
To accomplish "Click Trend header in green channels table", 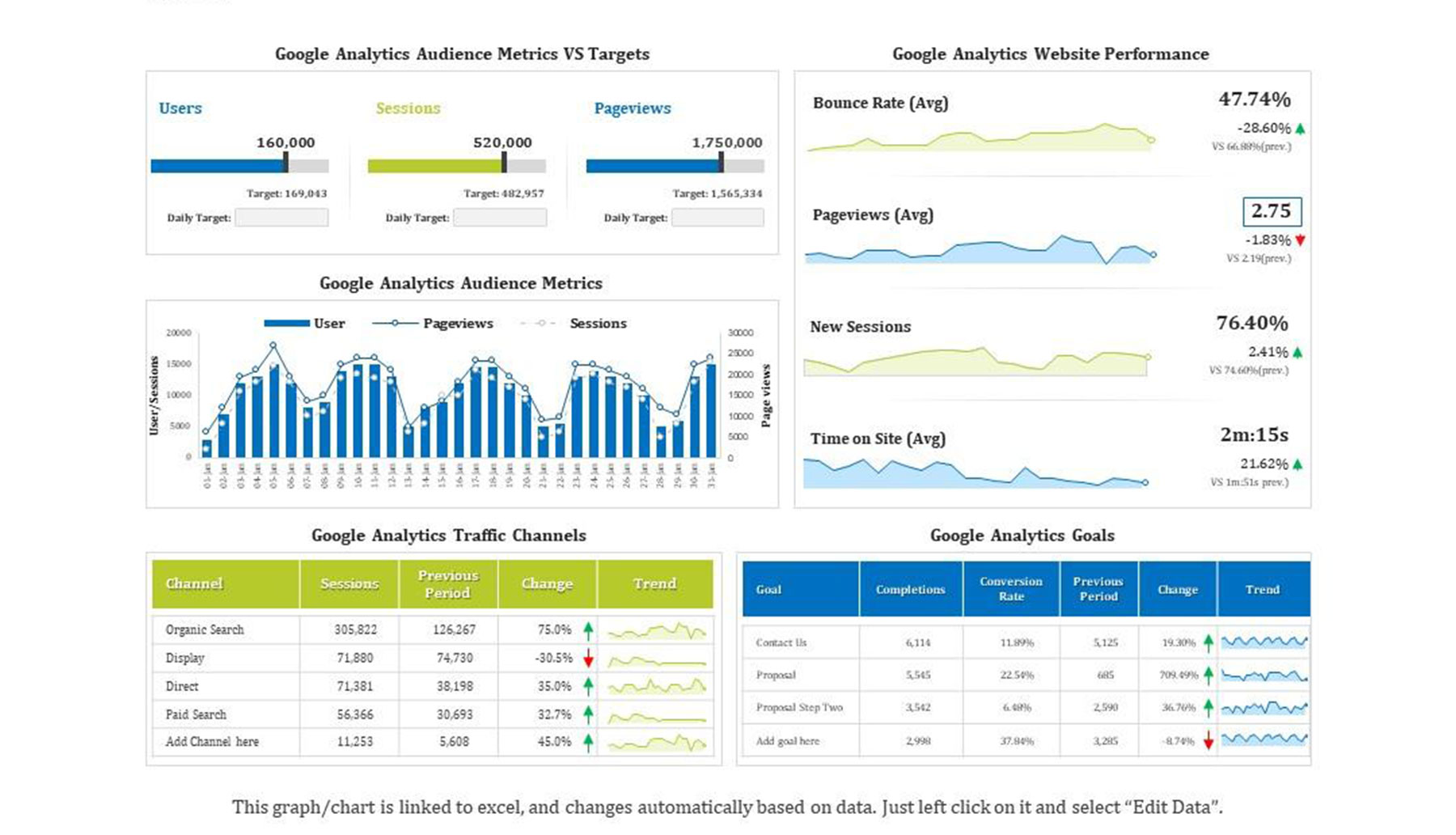I will click(x=655, y=584).
